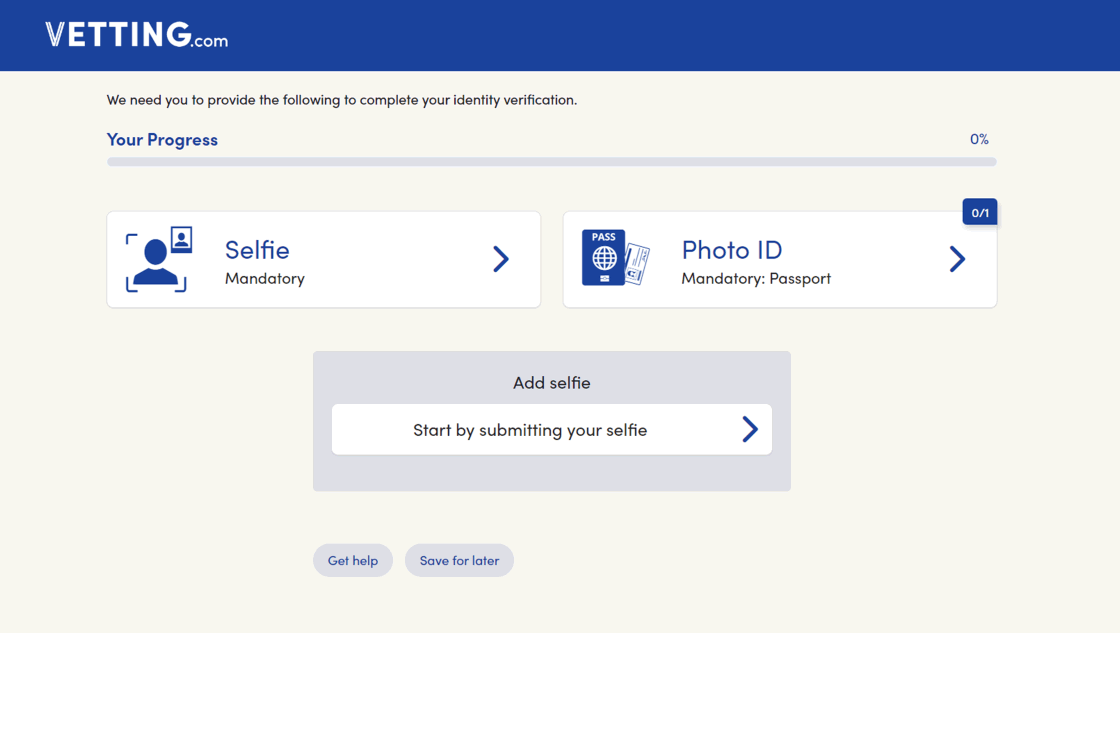Click the Vetting.com logo

pos(136,35)
